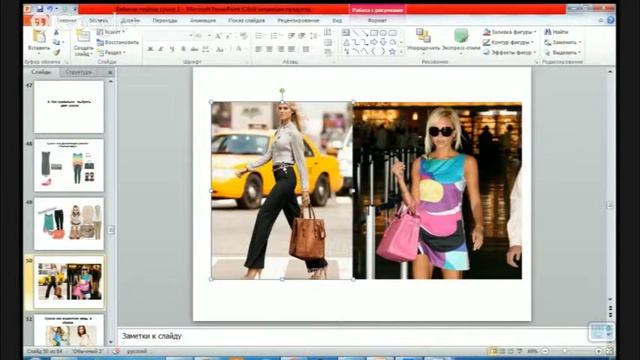The height and width of the screenshot is (360, 640).
Task: Open Shape Fill (Заливка фигуры) dropdown
Action: click(509, 32)
